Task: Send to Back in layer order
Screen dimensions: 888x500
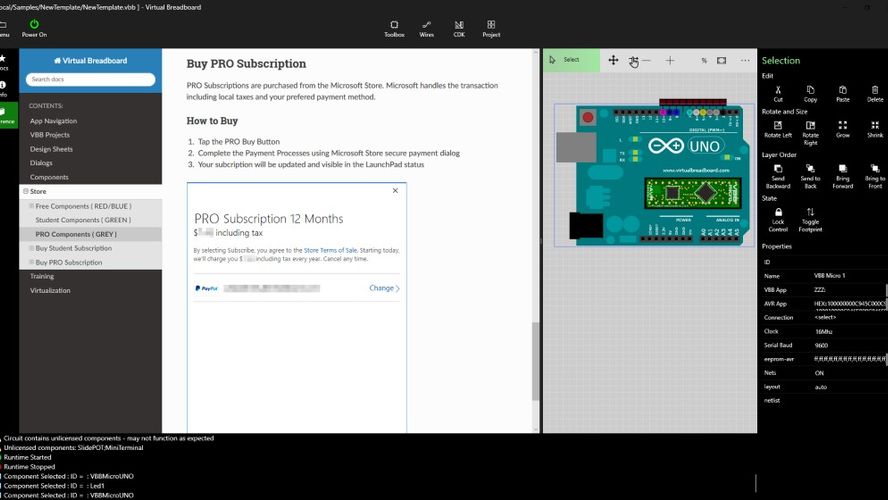Action: click(x=810, y=177)
